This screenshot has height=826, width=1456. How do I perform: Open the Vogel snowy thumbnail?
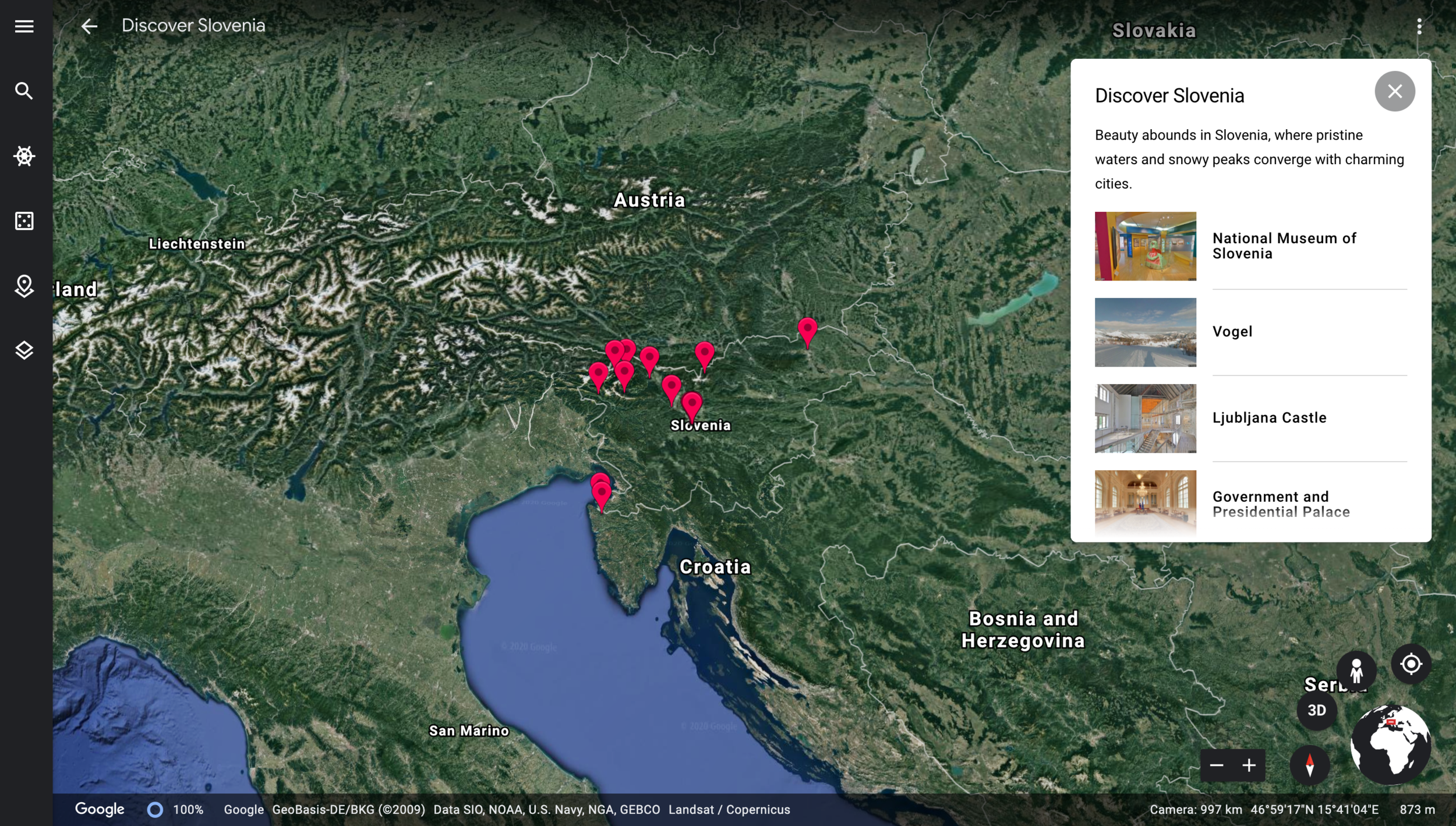click(1145, 332)
